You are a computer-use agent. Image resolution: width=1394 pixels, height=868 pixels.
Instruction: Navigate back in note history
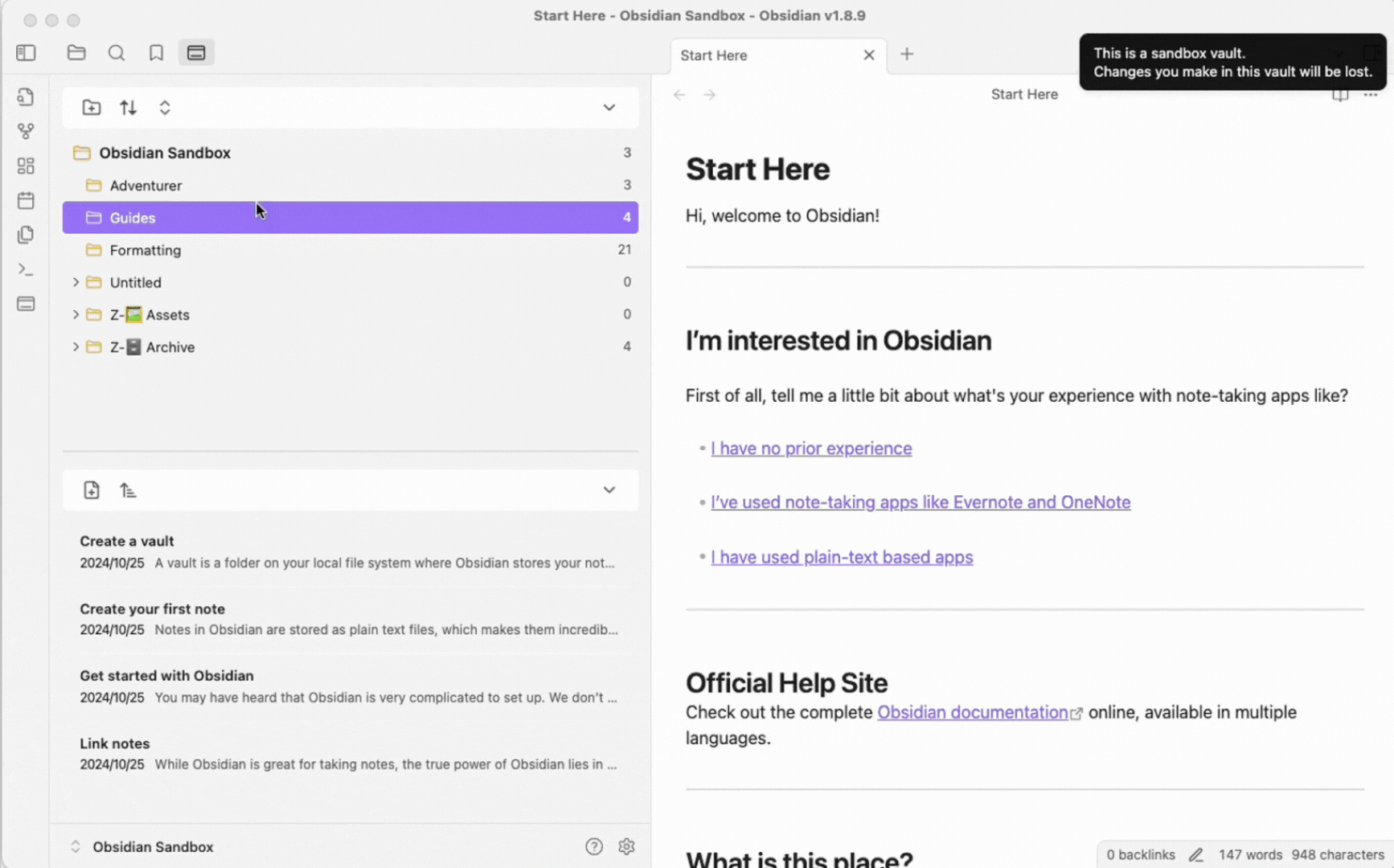point(679,95)
